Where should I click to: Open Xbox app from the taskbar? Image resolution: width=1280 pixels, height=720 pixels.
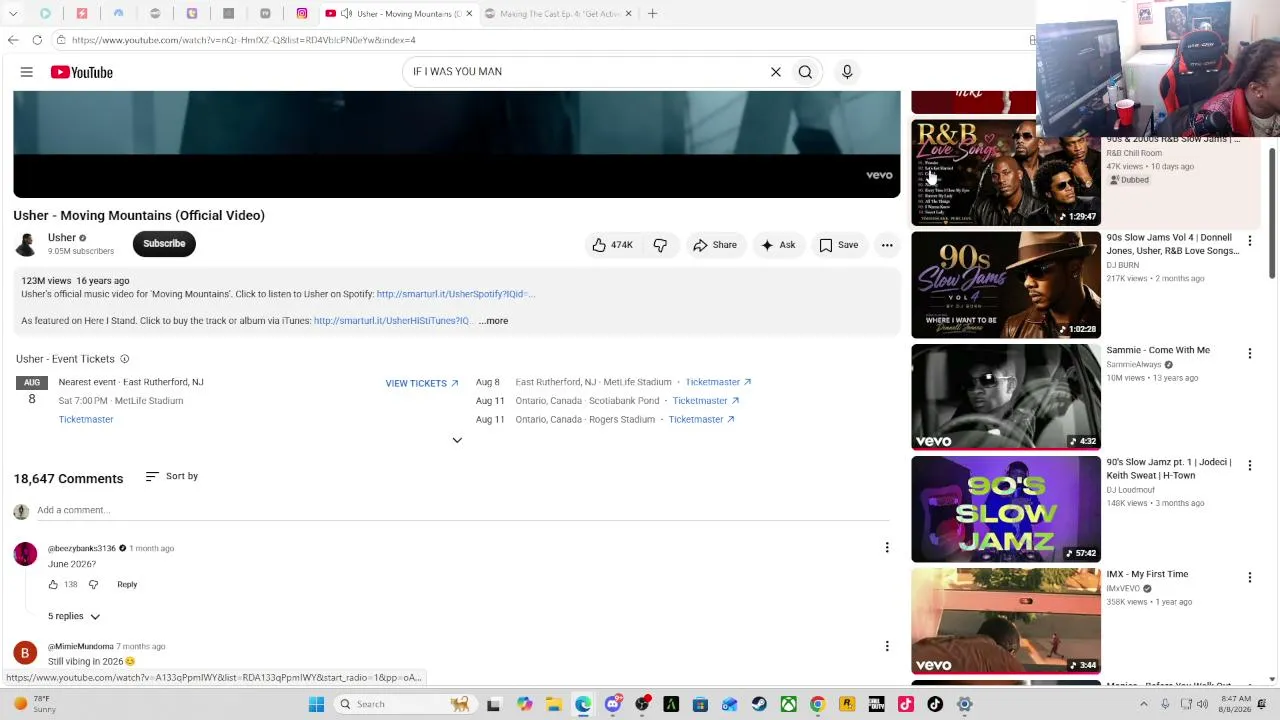(789, 704)
